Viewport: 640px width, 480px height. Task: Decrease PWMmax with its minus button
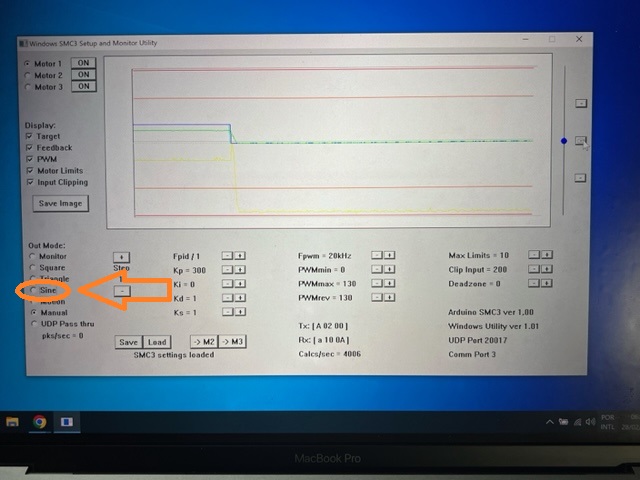coord(377,283)
